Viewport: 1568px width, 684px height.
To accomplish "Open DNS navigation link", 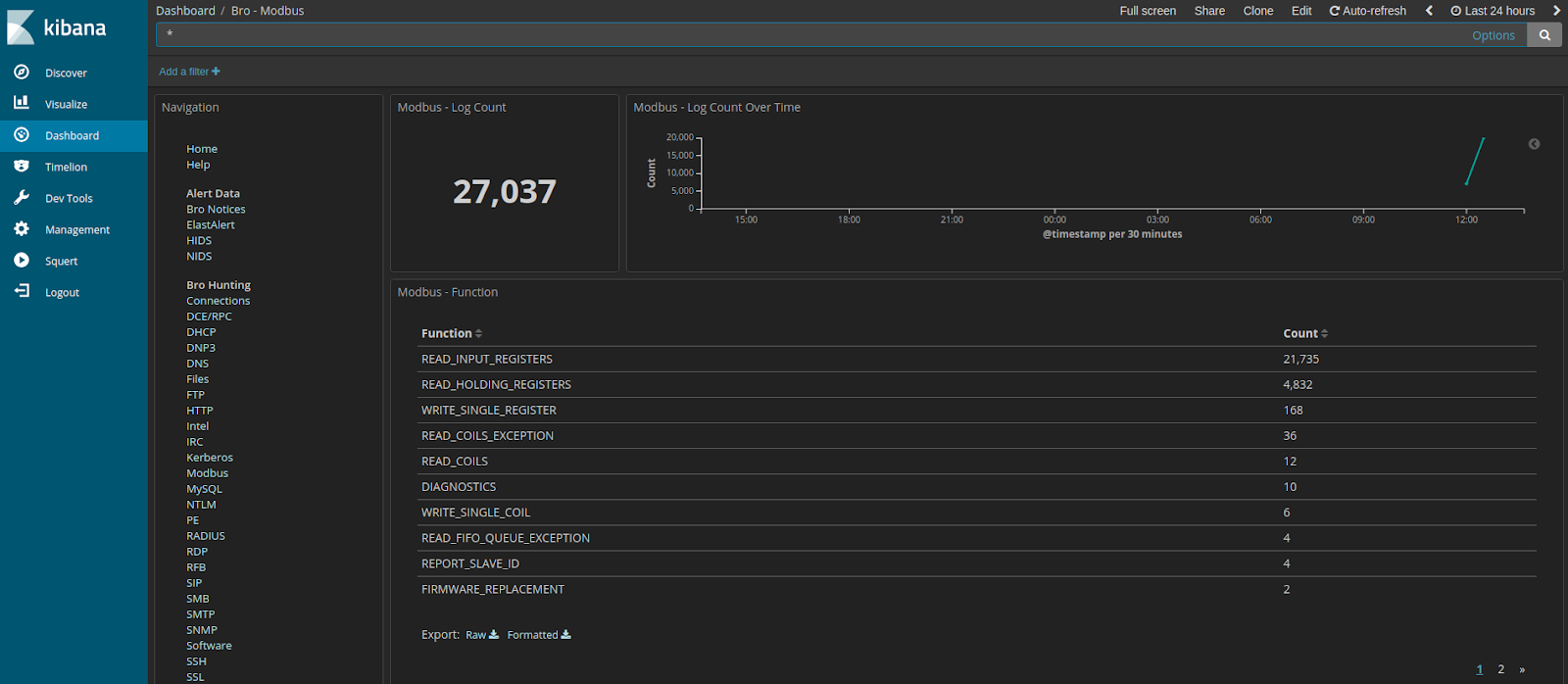I will (x=197, y=364).
